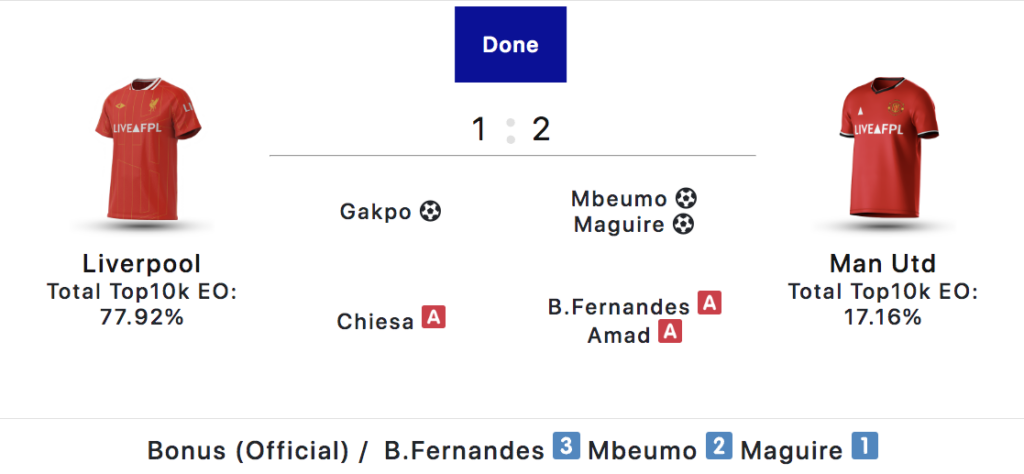This screenshot has height=474, width=1024.
Task: Click the 2 bonus badge for Mbeumo
Action: coord(719,448)
